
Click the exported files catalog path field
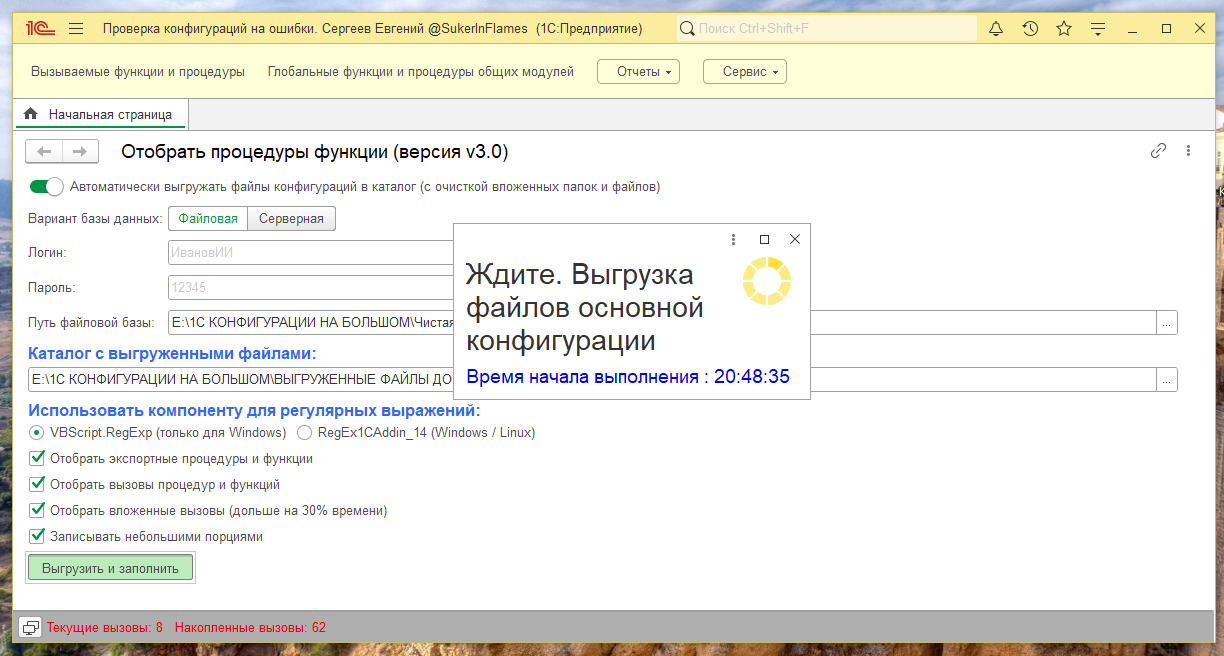[x=592, y=379]
